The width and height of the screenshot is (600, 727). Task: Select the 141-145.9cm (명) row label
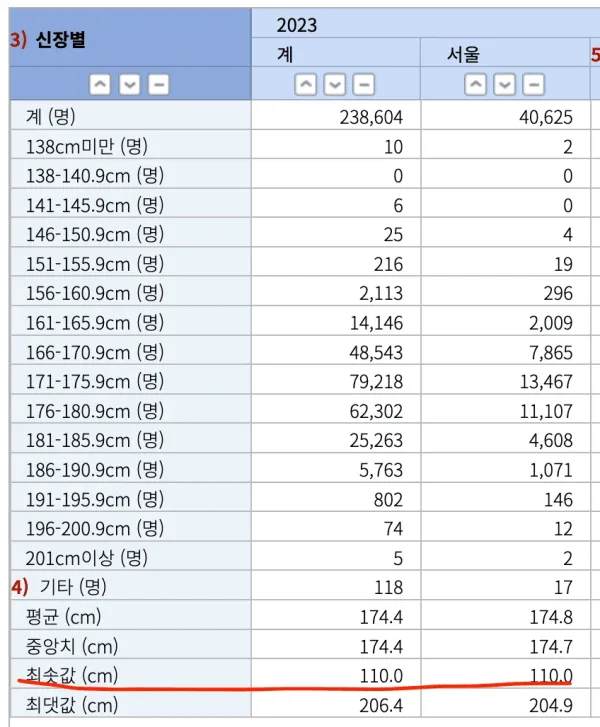coord(95,205)
